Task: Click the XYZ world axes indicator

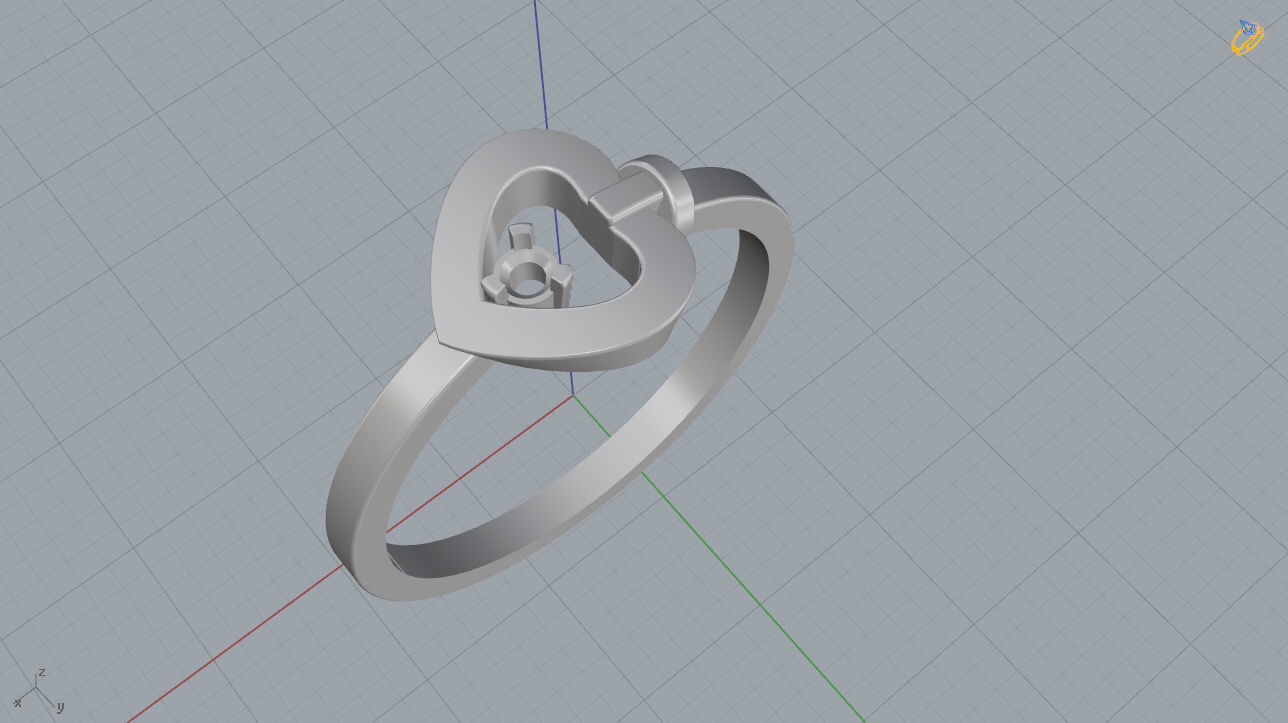Action: (40, 690)
